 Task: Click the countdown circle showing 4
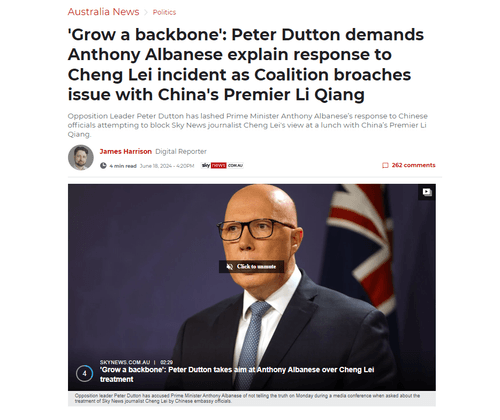(x=85, y=373)
